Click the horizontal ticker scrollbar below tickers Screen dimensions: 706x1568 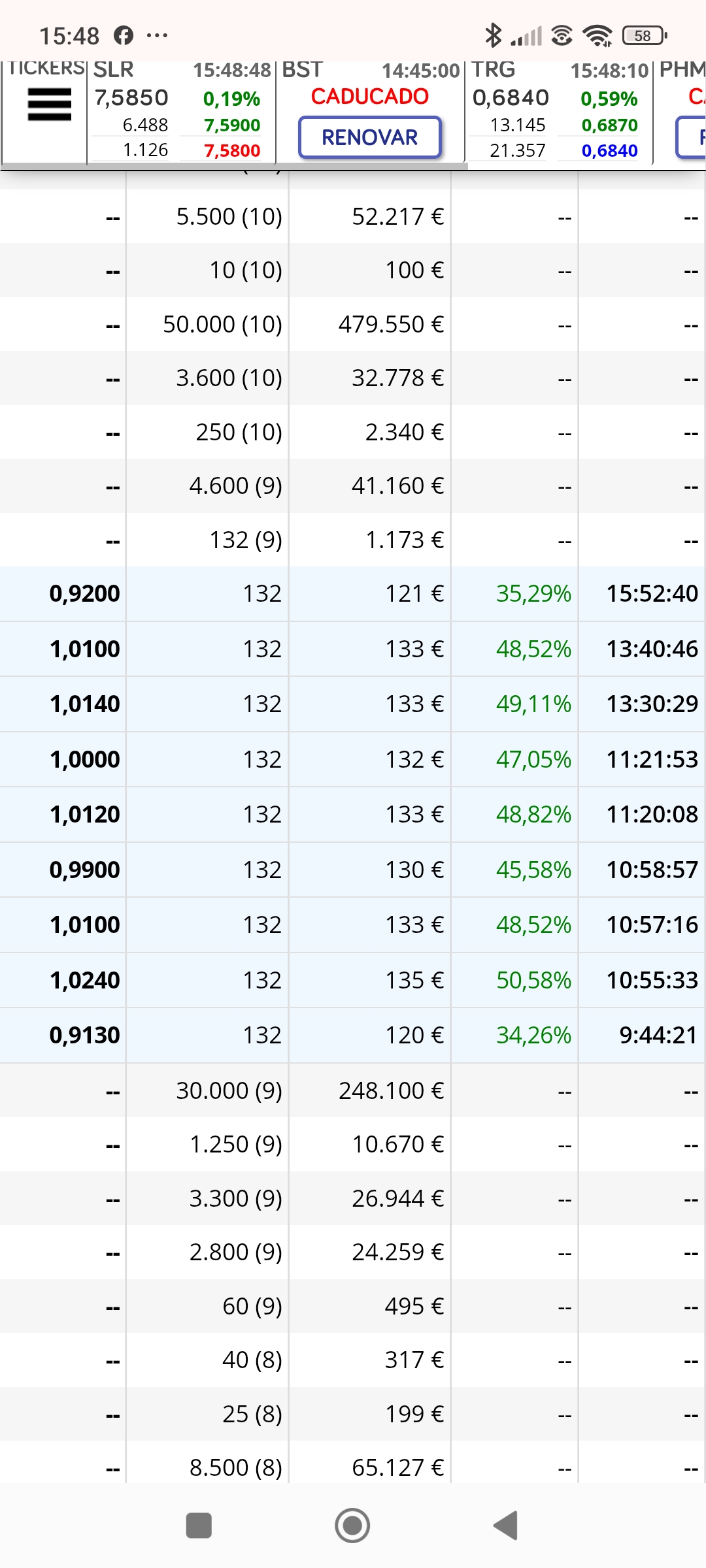234,167
